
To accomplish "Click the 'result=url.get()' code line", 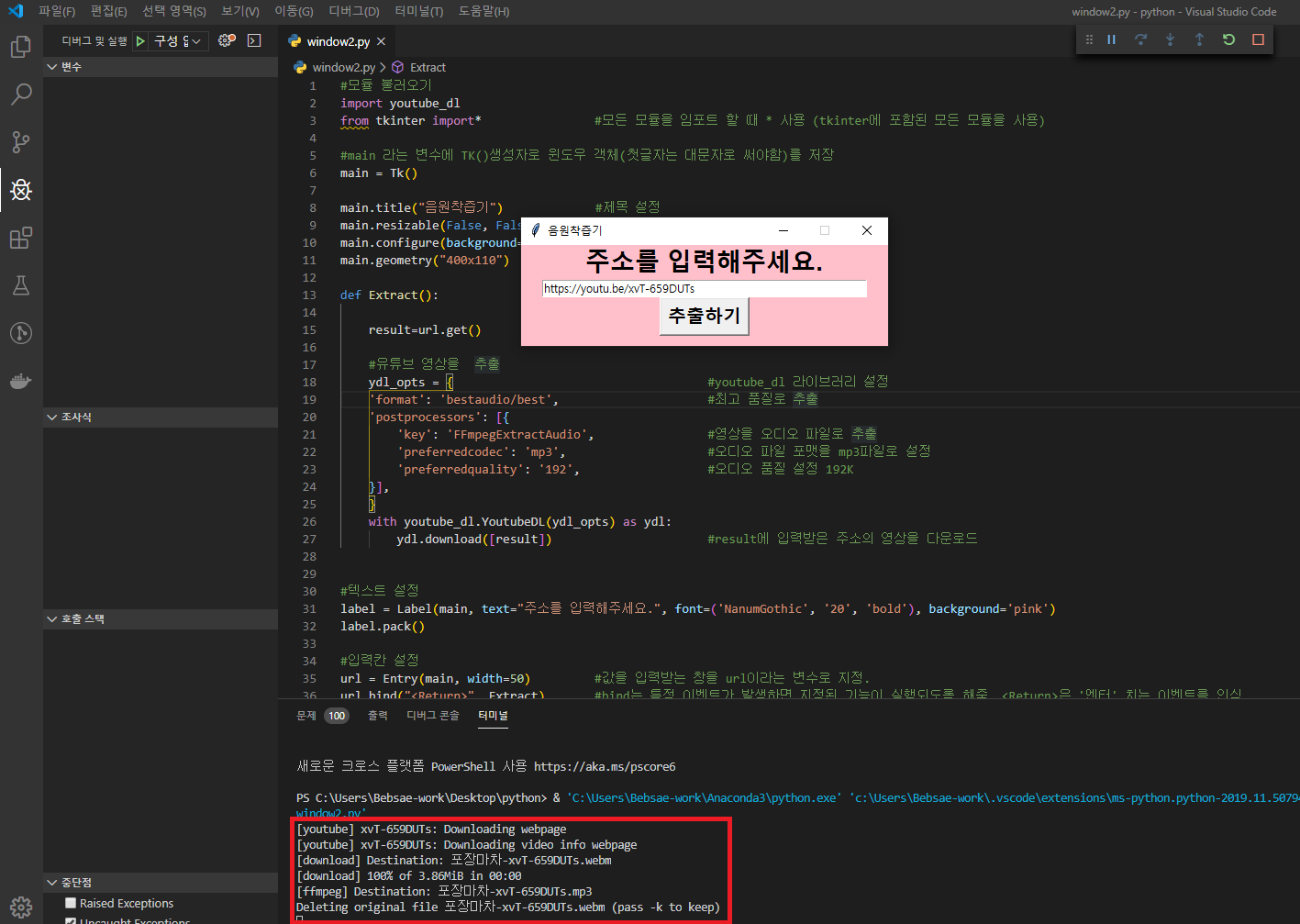I will (425, 330).
